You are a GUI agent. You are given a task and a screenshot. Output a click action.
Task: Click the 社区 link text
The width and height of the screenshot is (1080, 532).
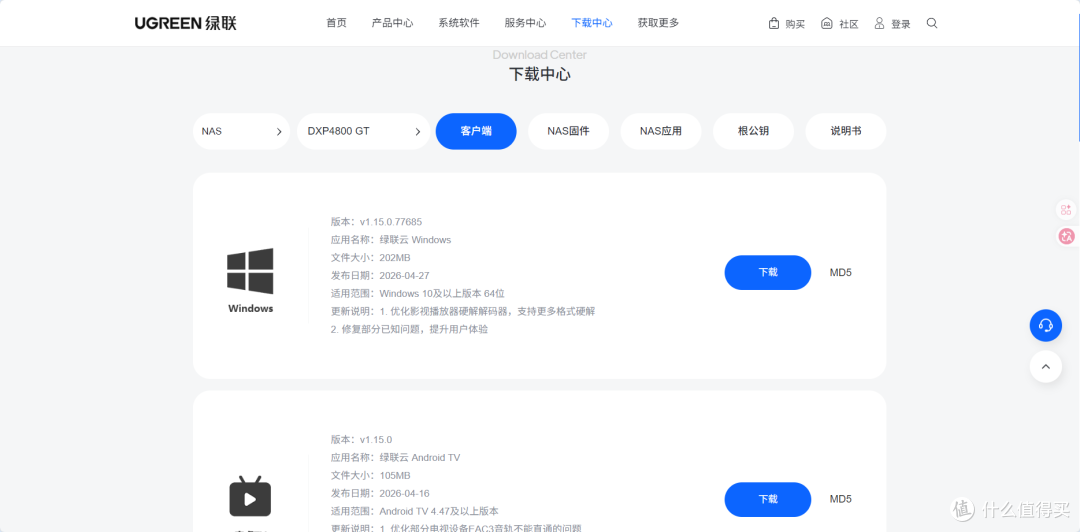point(849,24)
